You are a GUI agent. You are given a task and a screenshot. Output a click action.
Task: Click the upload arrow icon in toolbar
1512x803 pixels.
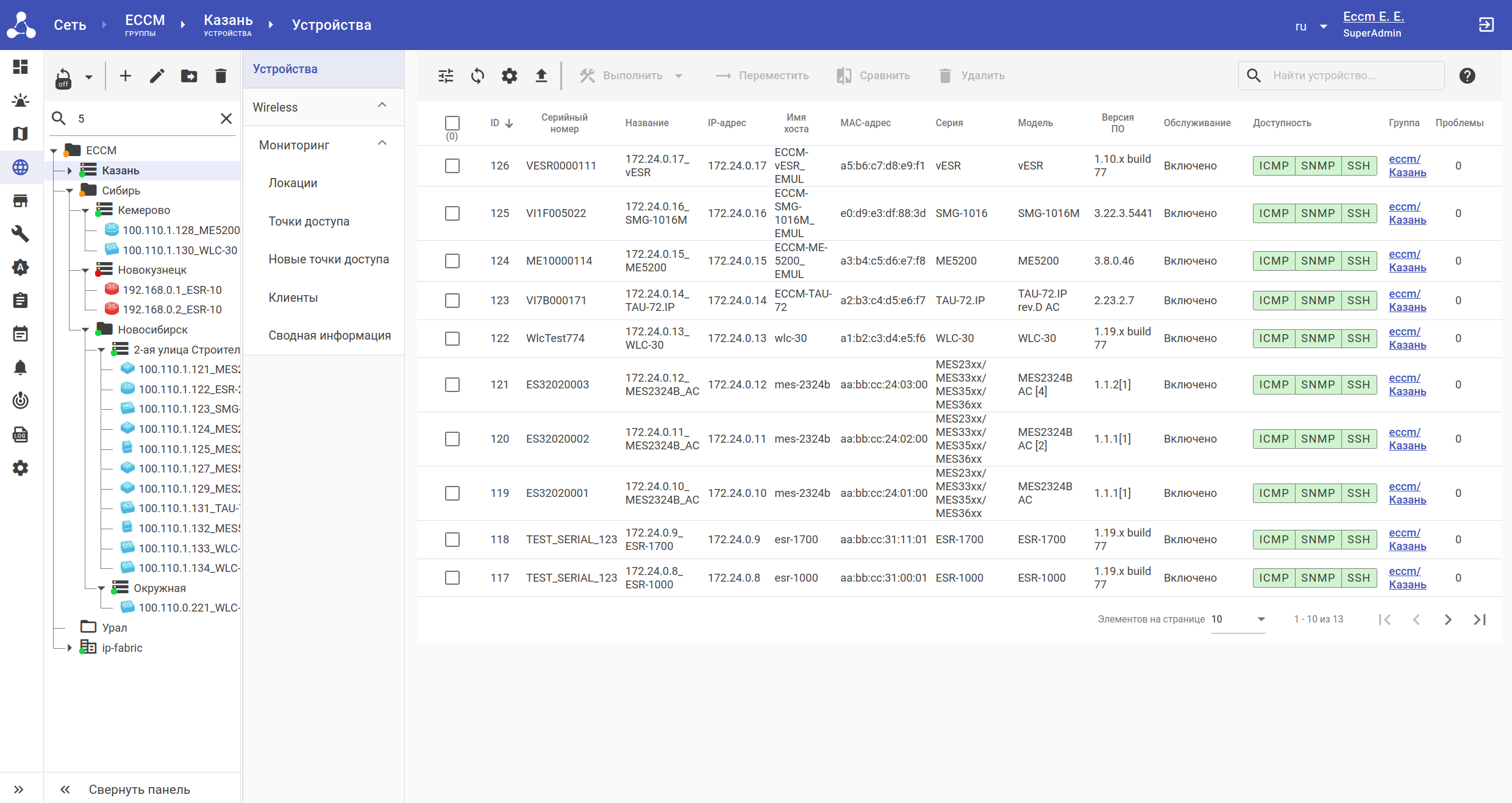pyautogui.click(x=541, y=76)
